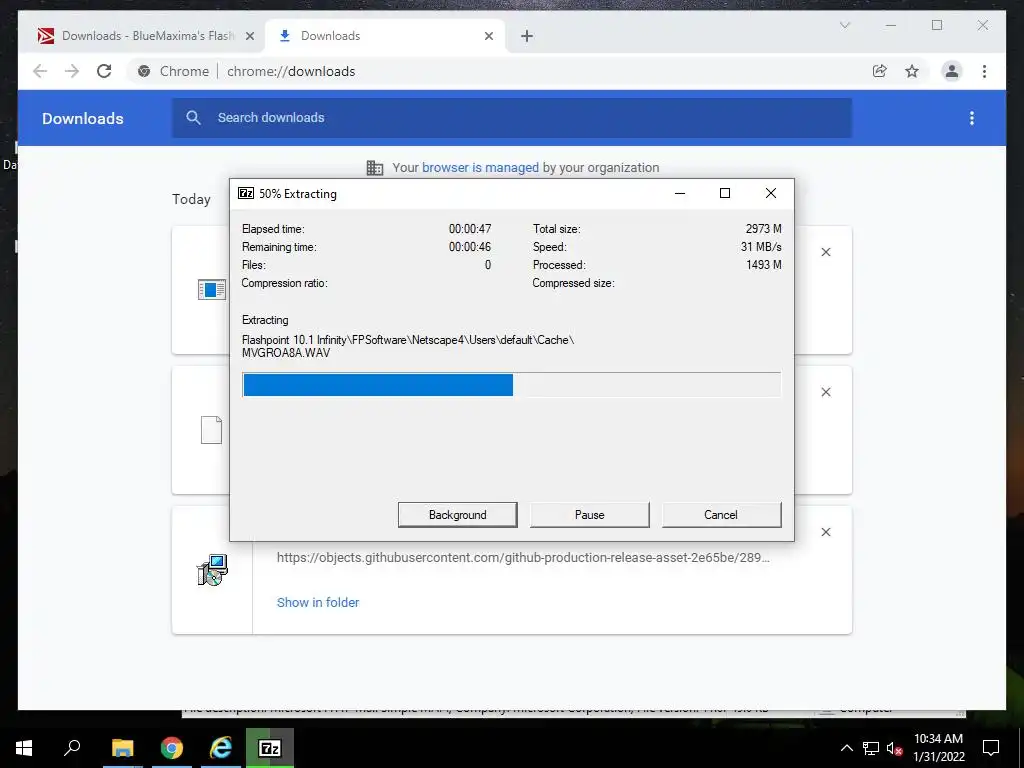1024x768 pixels.
Task: Open Chrome profile avatar menu
Action: point(952,71)
